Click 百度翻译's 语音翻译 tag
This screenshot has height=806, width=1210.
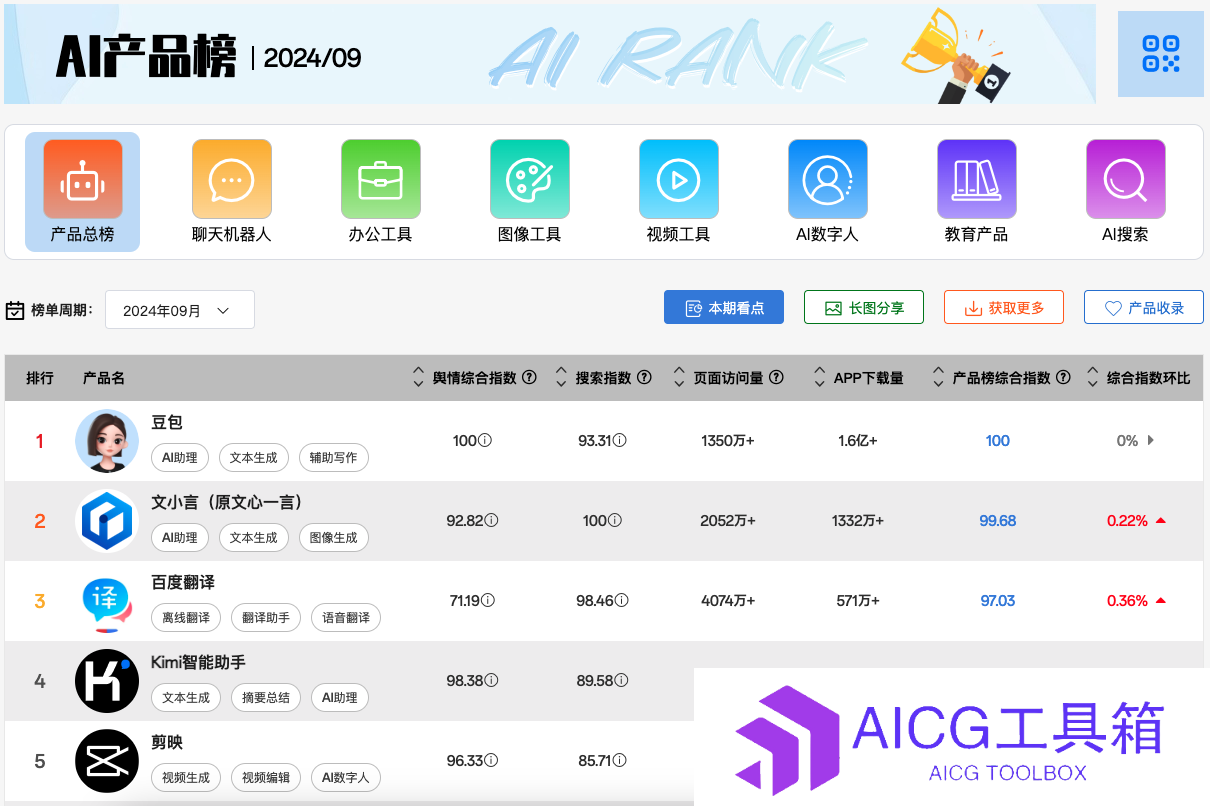(346, 618)
